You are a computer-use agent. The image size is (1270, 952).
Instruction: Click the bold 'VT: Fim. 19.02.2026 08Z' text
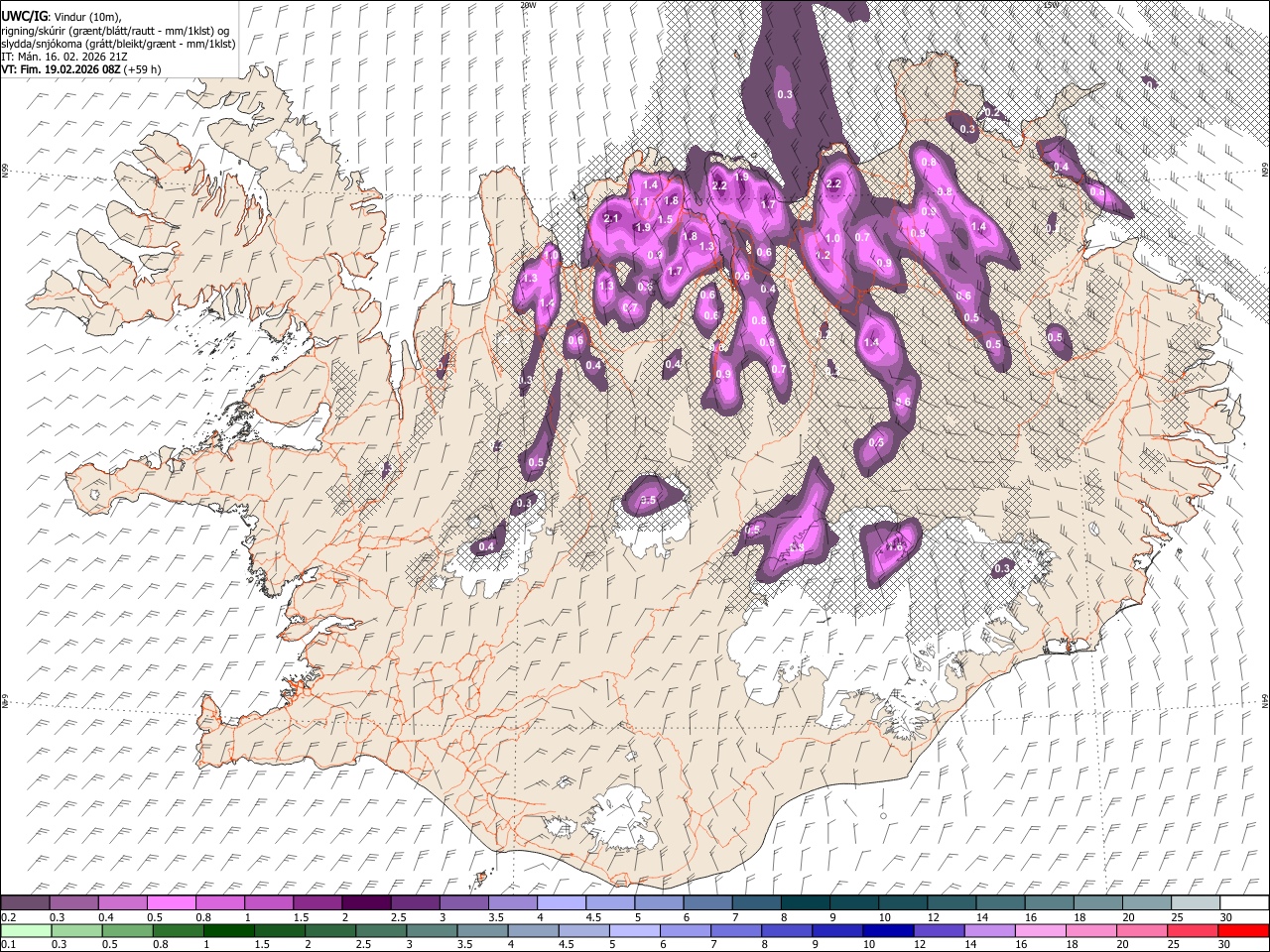pyautogui.click(x=62, y=69)
